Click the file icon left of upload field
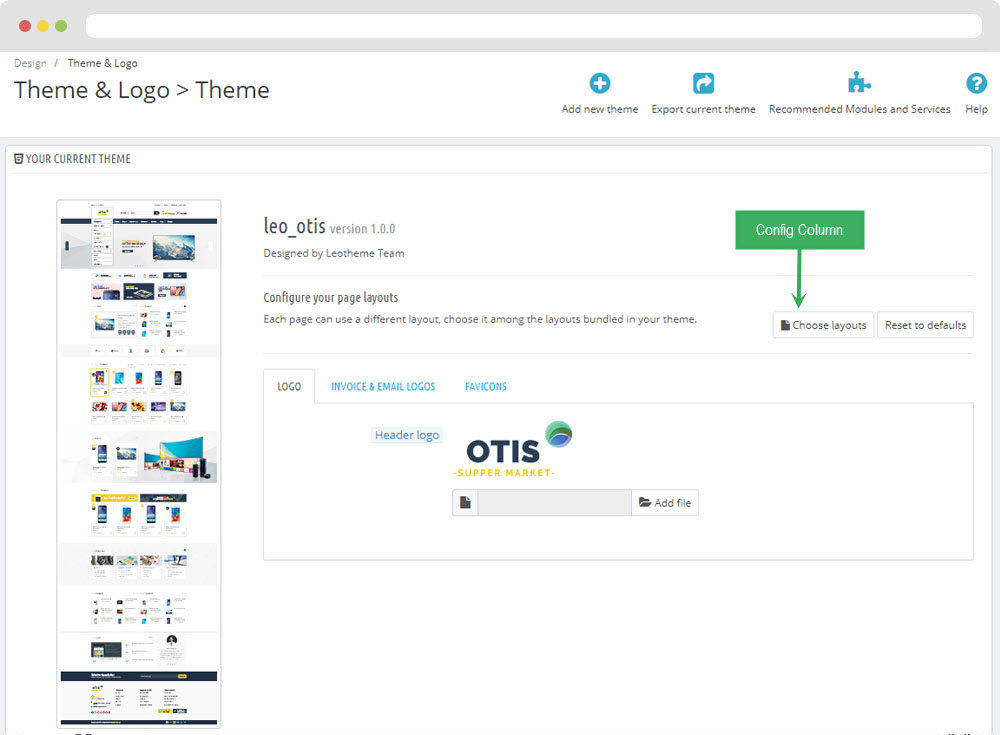The image size is (1000, 735). tap(465, 503)
